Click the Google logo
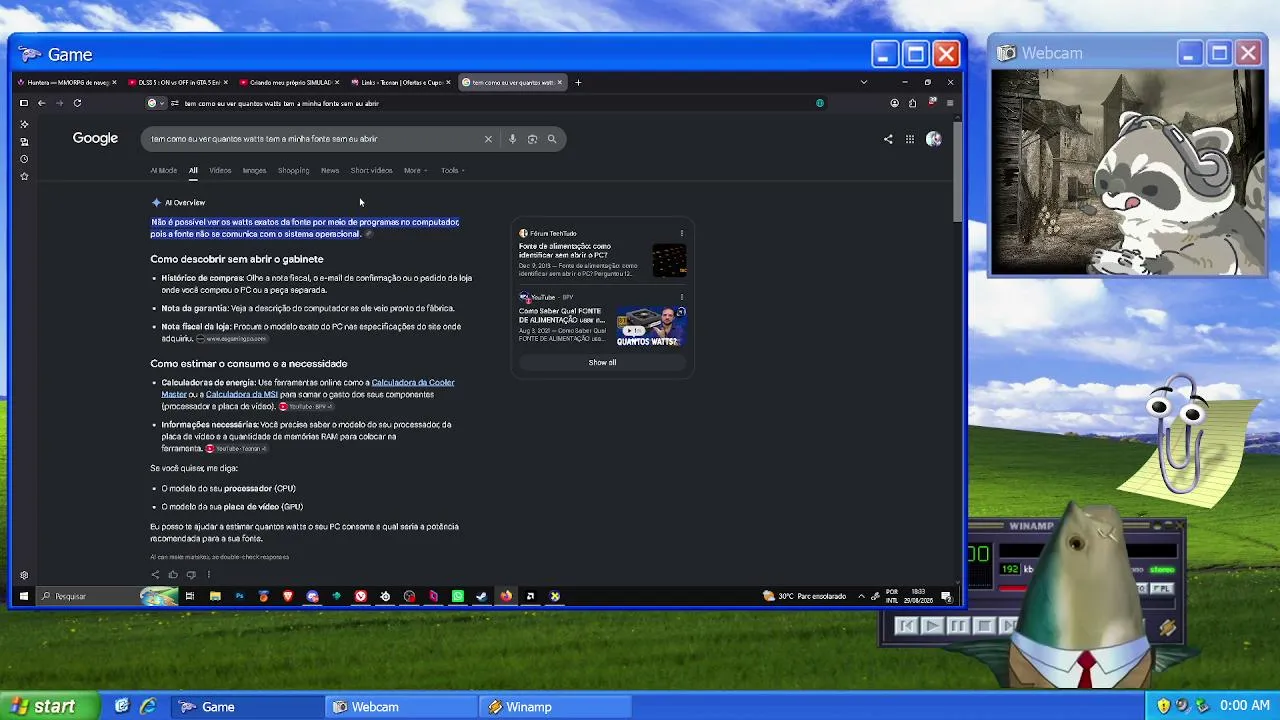This screenshot has width=1280, height=720. point(95,138)
